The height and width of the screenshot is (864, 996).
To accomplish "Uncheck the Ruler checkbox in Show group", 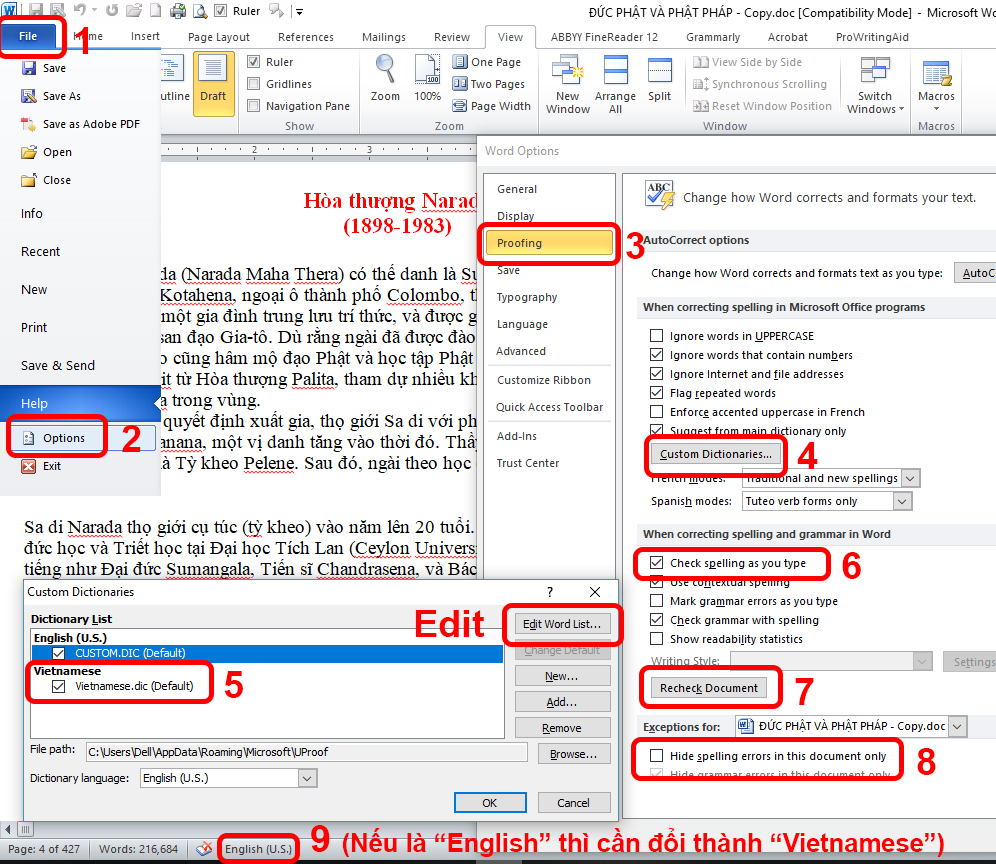I will point(253,62).
